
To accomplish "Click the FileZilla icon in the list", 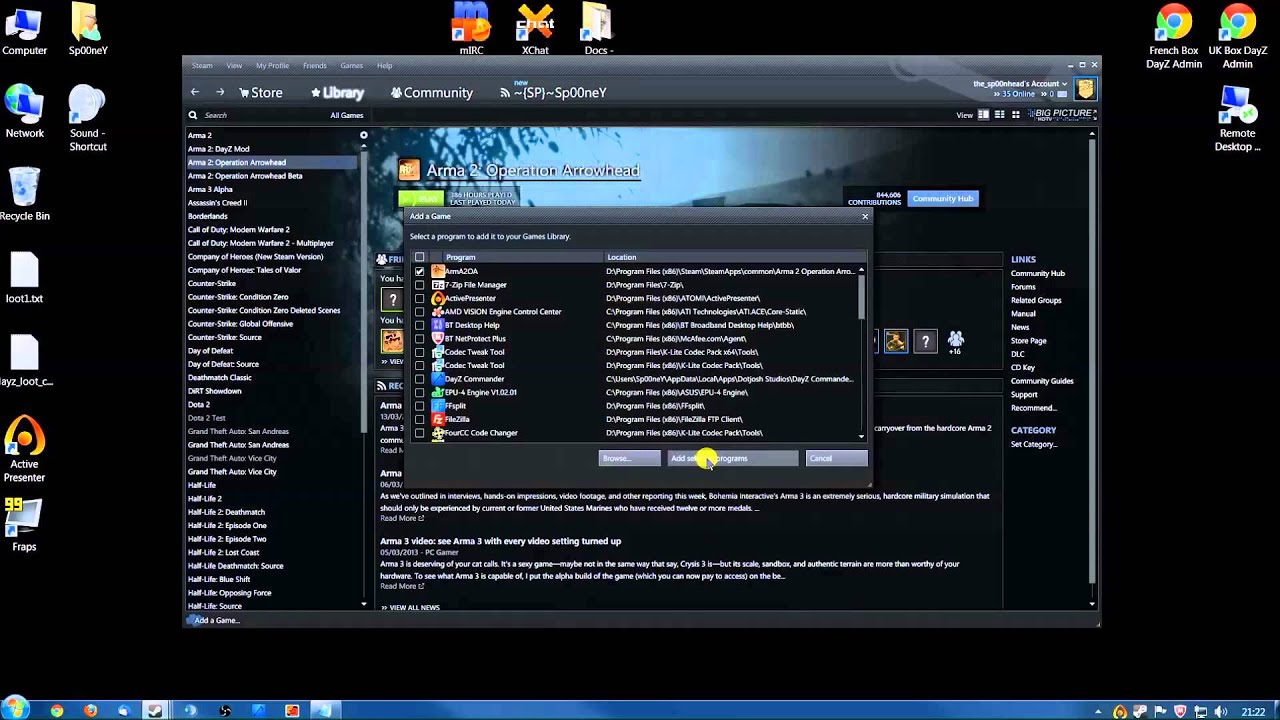I will point(438,420).
